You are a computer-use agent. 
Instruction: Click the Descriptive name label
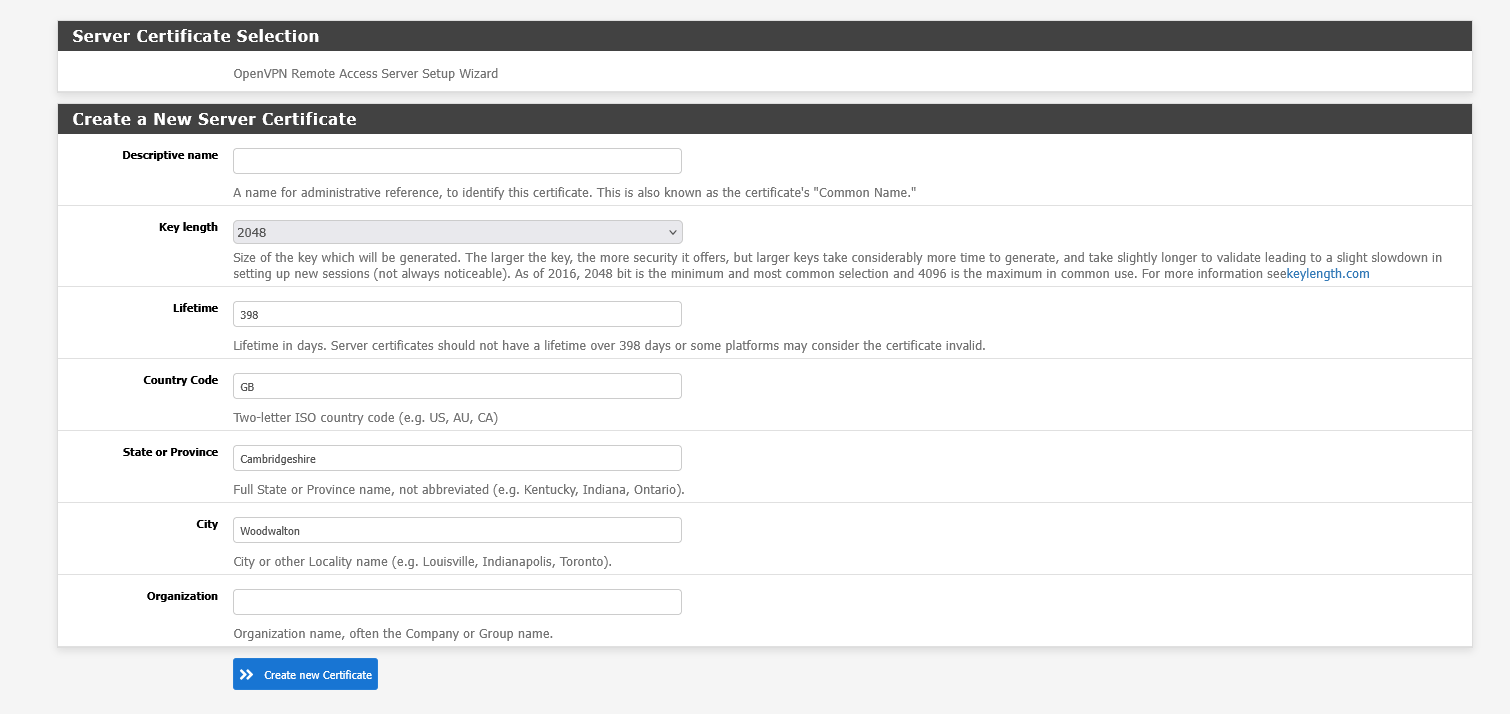tap(170, 155)
